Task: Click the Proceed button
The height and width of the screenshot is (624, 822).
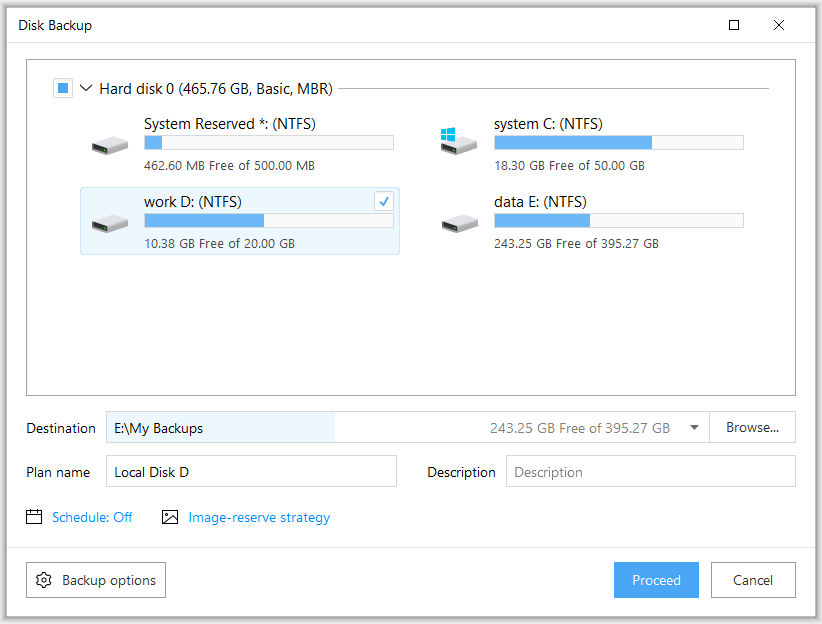Action: click(x=656, y=580)
